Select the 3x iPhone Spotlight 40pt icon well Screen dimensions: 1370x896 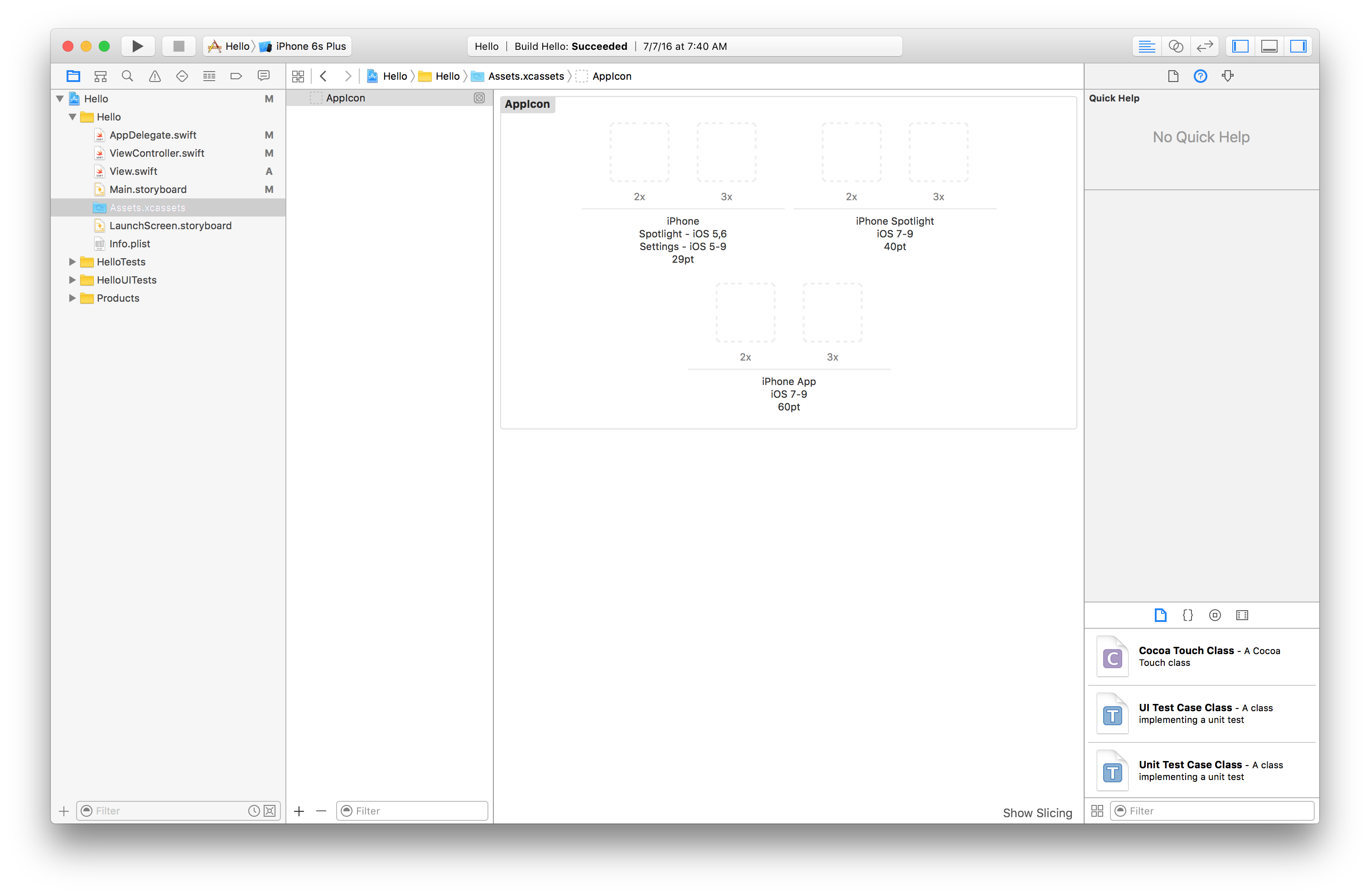click(938, 153)
